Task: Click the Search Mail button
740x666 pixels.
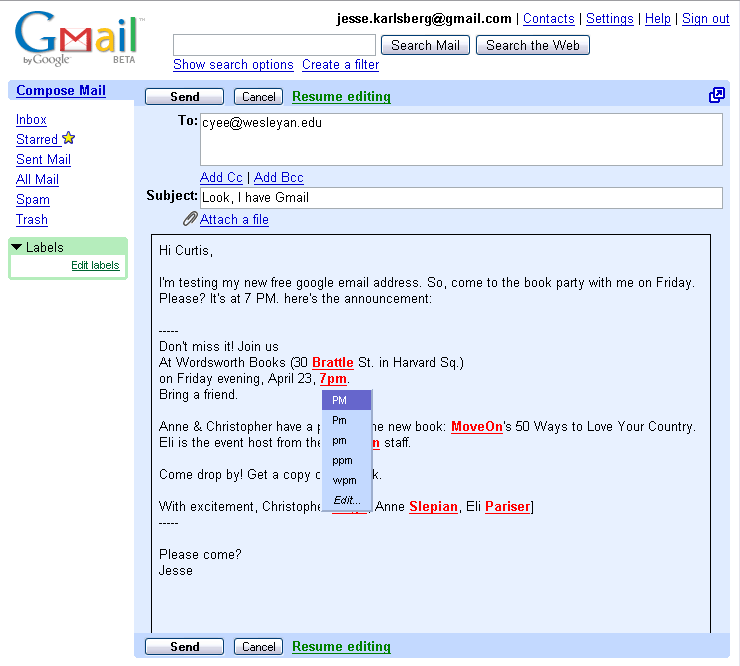Action: point(425,45)
